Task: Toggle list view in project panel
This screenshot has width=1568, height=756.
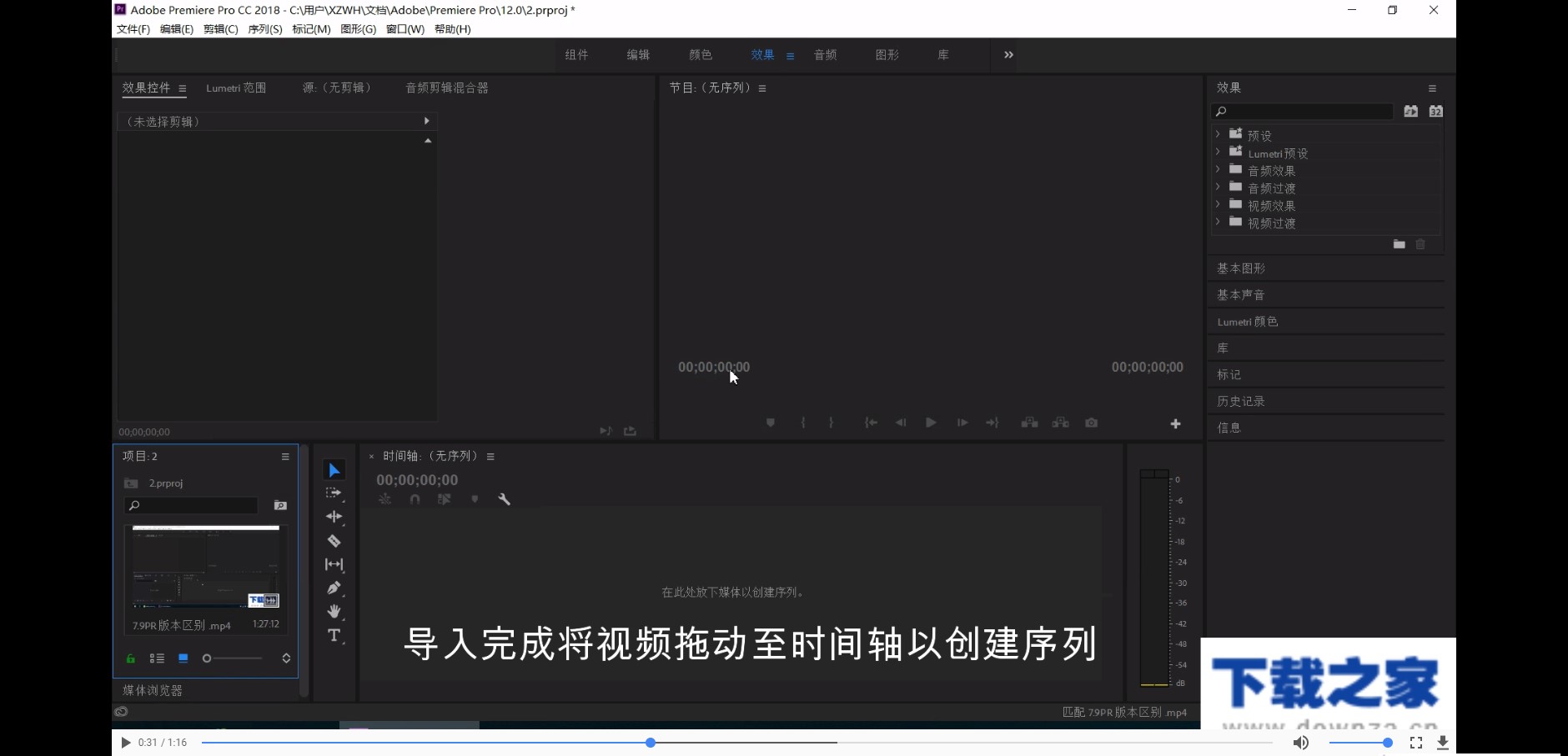Action: click(x=156, y=658)
